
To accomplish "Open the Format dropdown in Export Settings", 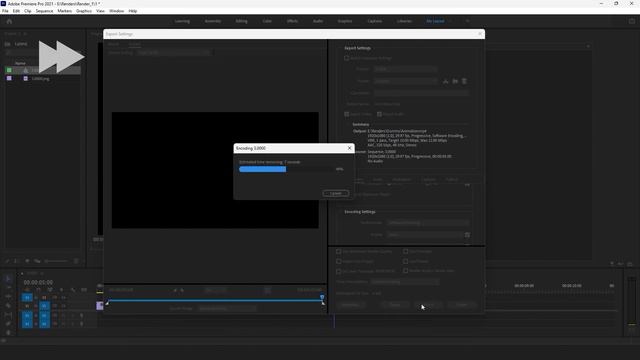I will coord(405,69).
